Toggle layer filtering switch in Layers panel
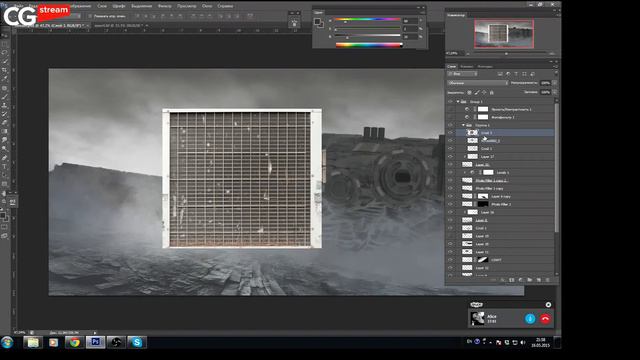The image size is (640, 360). click(x=556, y=73)
